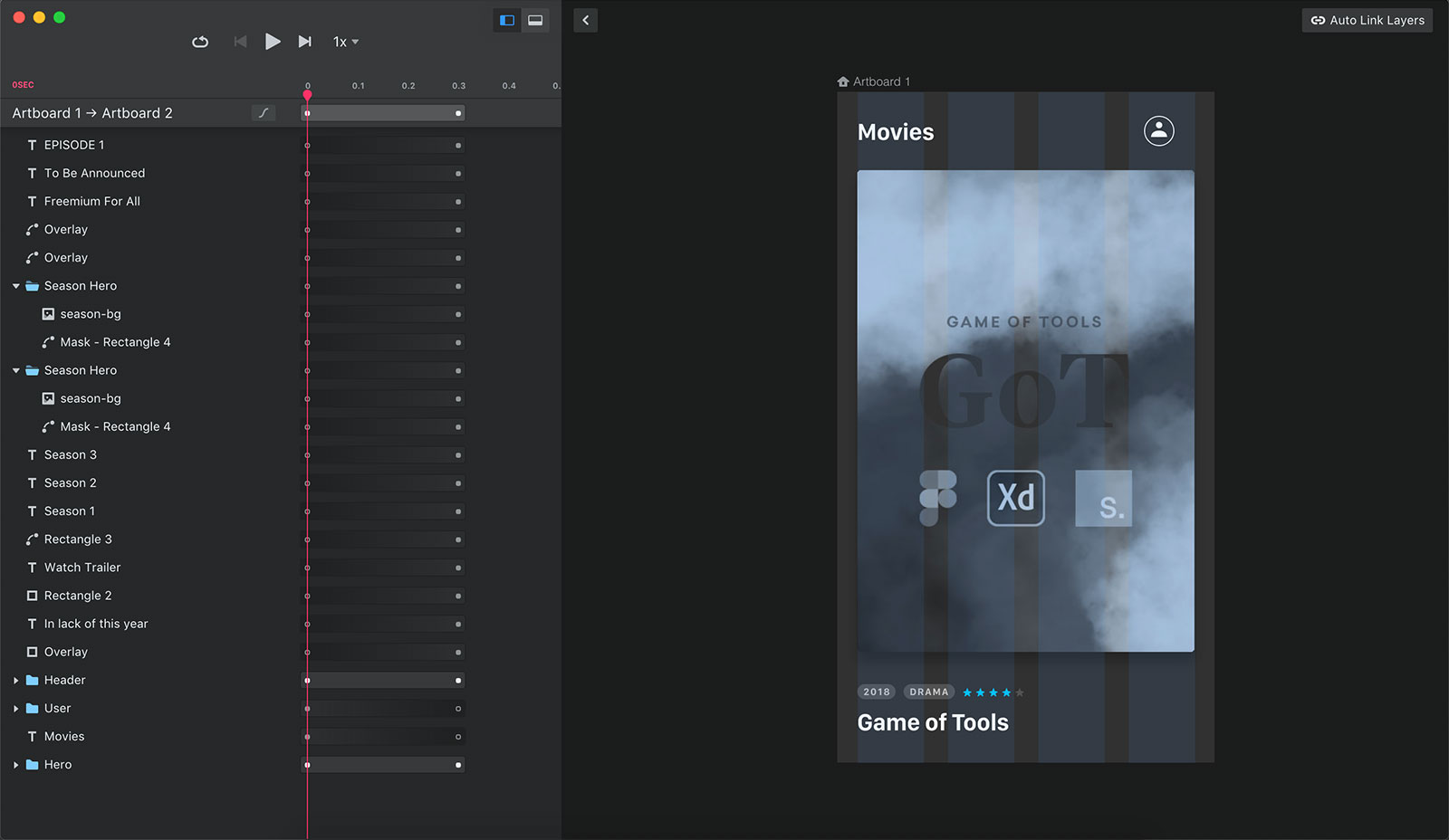
Task: Collapse the first Season Hero group
Action: (x=16, y=286)
